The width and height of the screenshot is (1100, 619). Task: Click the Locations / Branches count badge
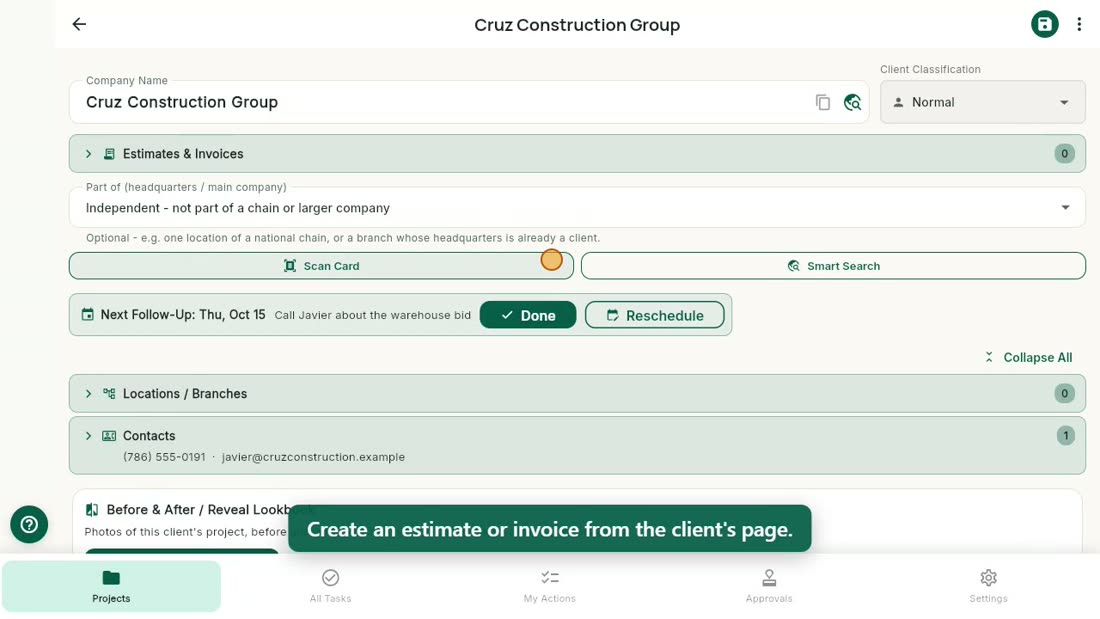1064,394
